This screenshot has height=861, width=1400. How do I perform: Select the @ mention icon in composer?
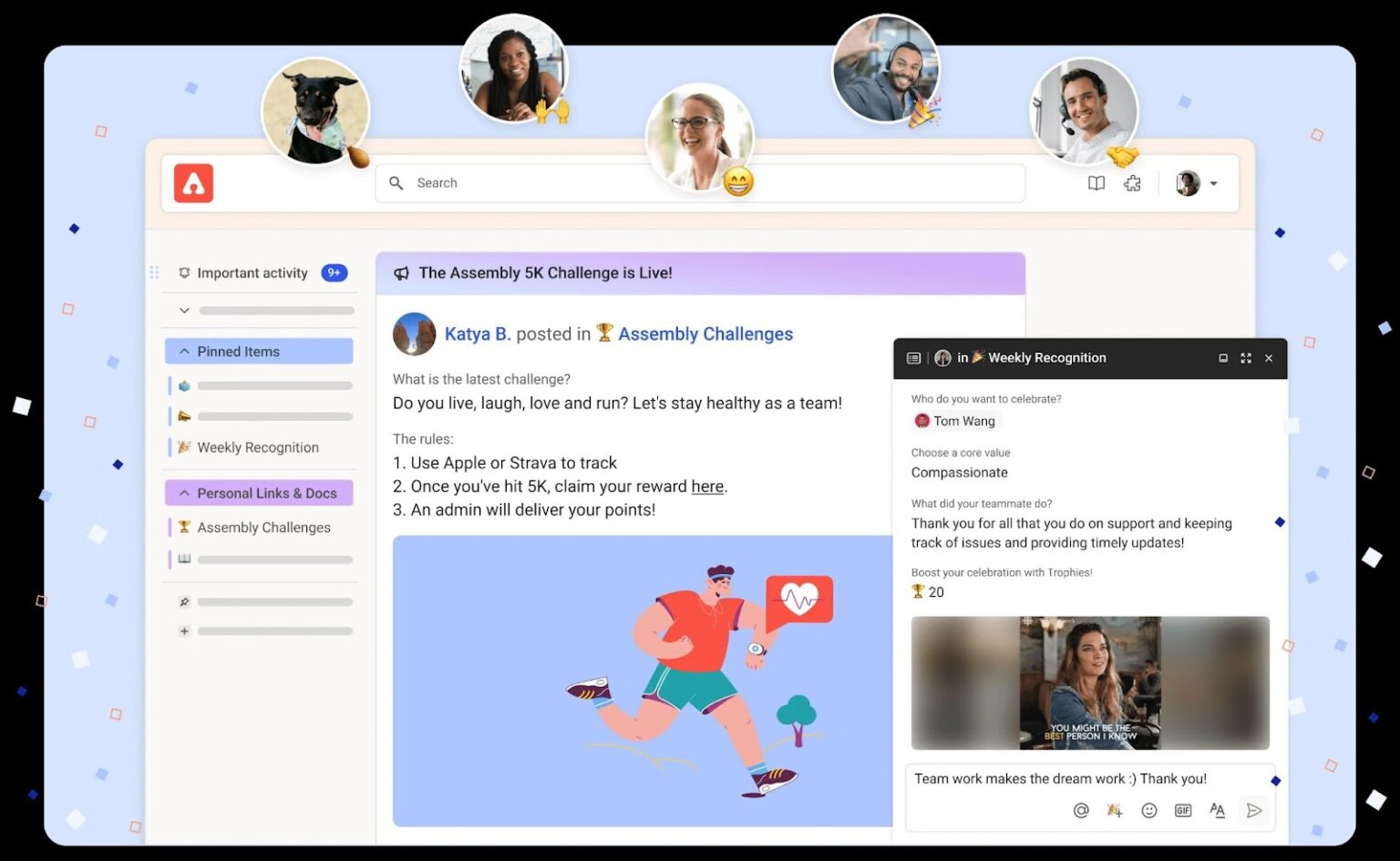tap(1081, 809)
